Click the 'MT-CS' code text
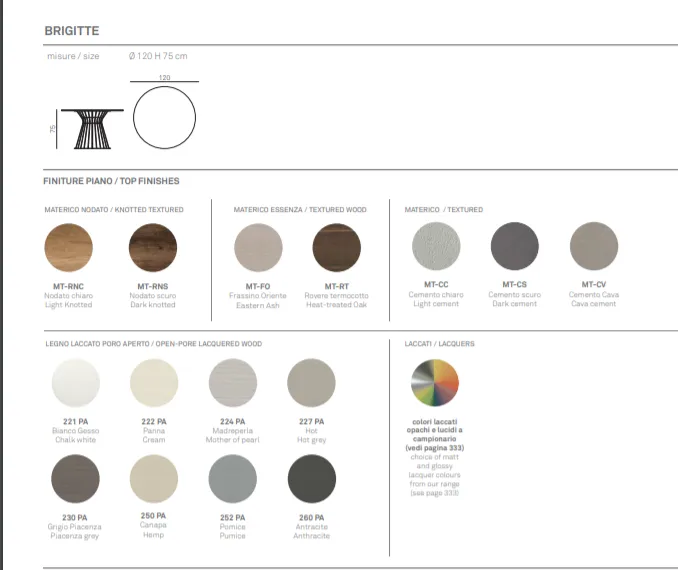This screenshot has height=570, width=678. pyautogui.click(x=515, y=285)
